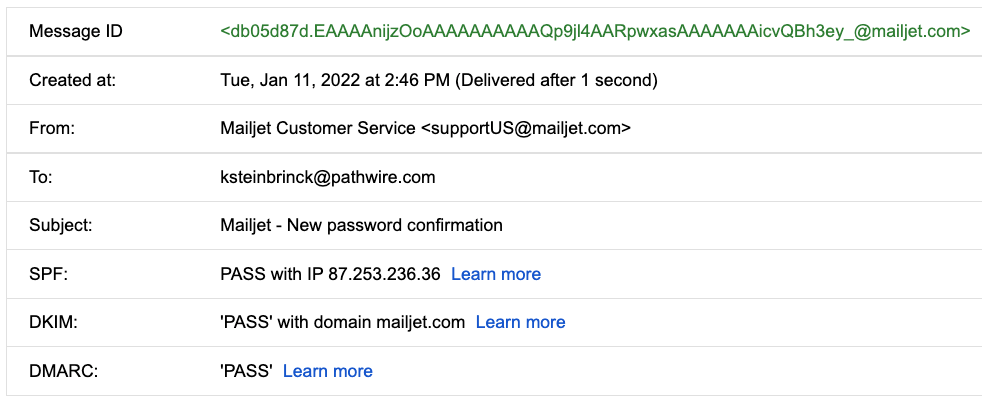The height and width of the screenshot is (411, 982).
Task: Select the green Message ID value
Action: 595,31
